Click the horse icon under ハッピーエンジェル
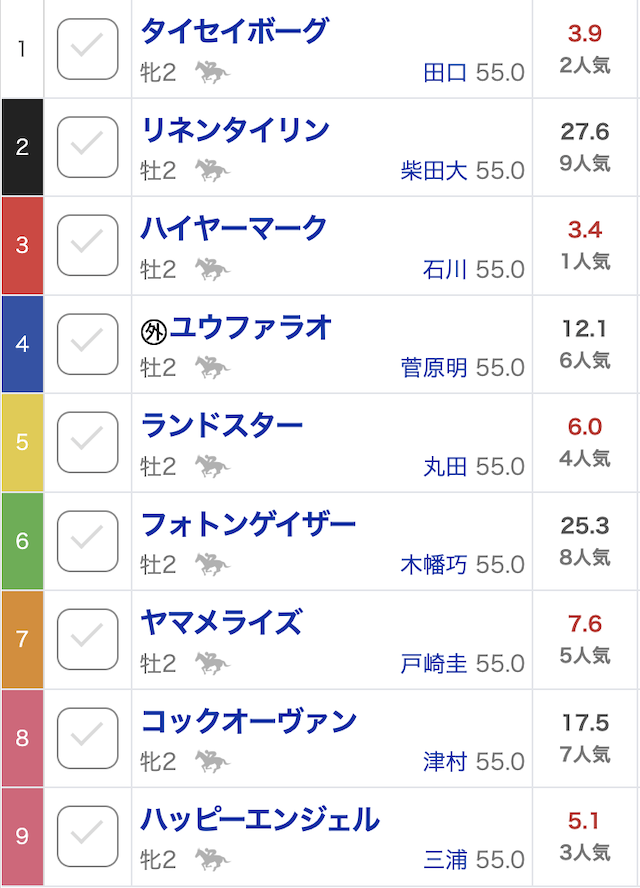This screenshot has height=888, width=640. [x=212, y=860]
